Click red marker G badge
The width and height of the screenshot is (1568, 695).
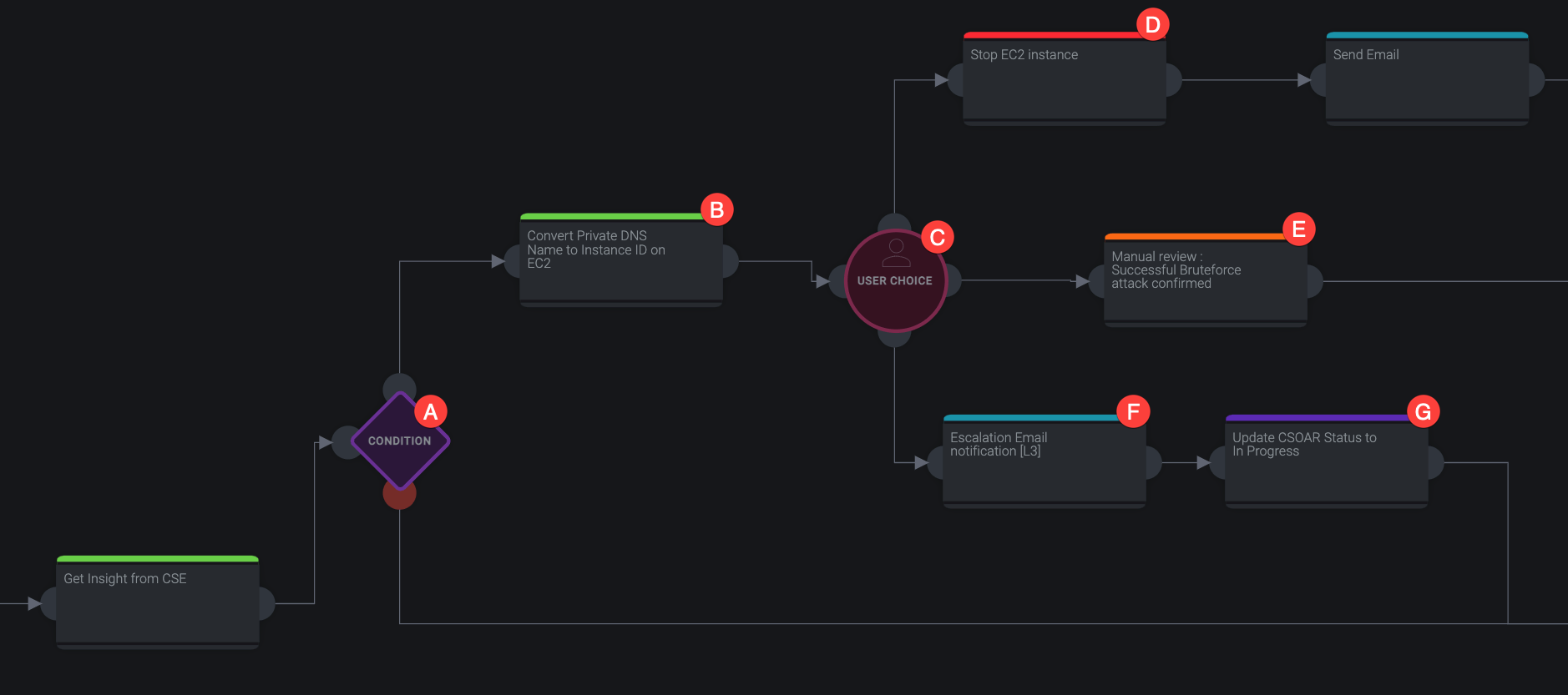[x=1423, y=411]
